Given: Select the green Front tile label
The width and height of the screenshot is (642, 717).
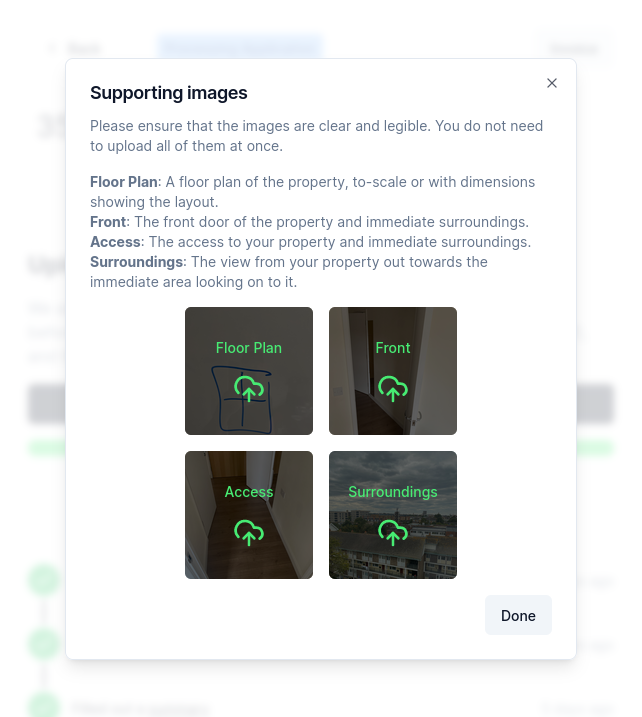Looking at the screenshot, I should click(x=393, y=348).
